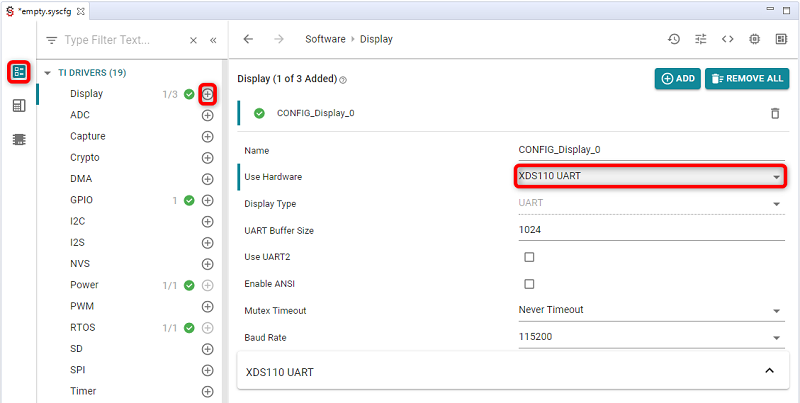Viewport: 800px width, 403px height.
Task: Collapse the TI DRIVERS tree group
Action: pos(48,73)
